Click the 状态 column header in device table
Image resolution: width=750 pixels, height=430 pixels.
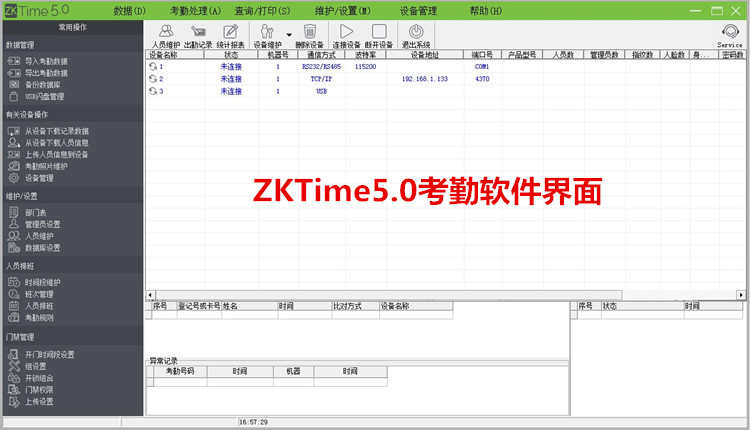(231, 55)
